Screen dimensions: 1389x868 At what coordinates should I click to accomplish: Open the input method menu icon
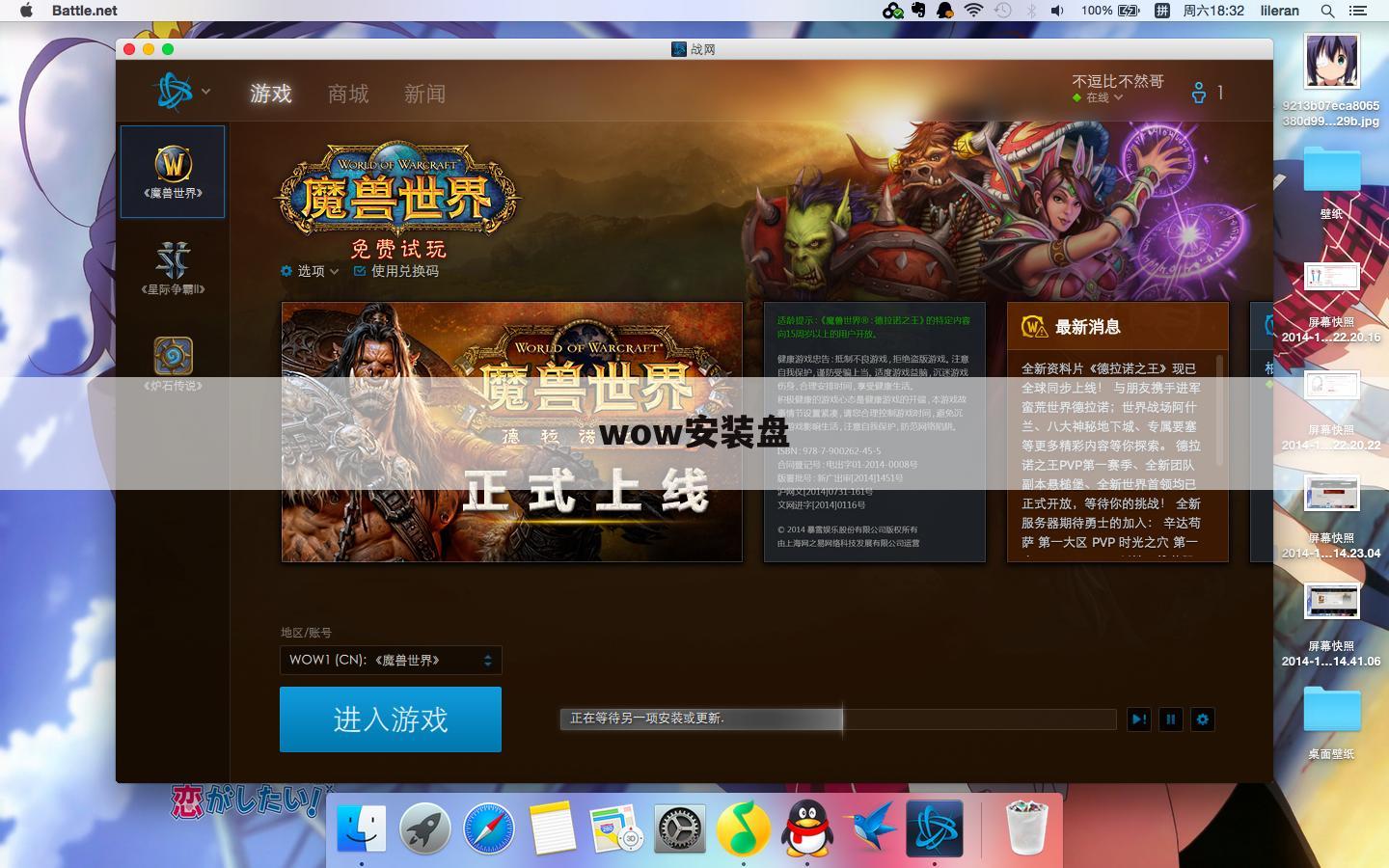[x=1163, y=11]
